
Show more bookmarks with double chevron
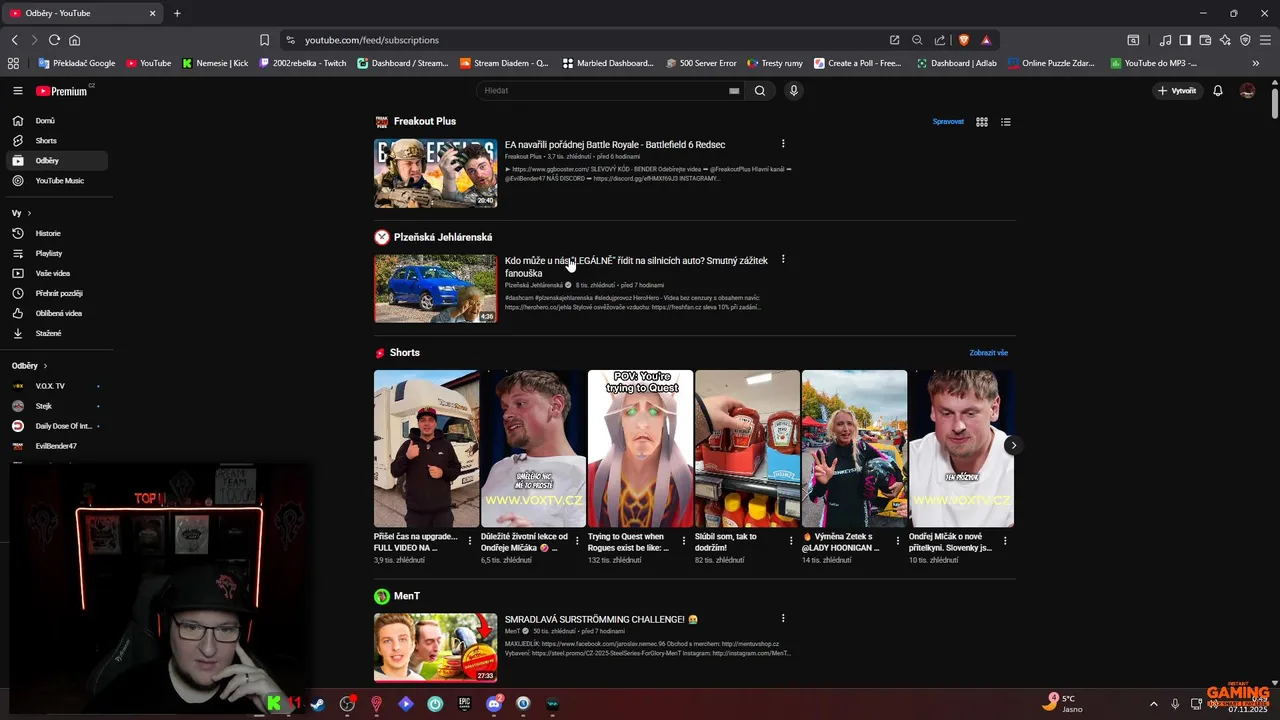coord(1256,63)
